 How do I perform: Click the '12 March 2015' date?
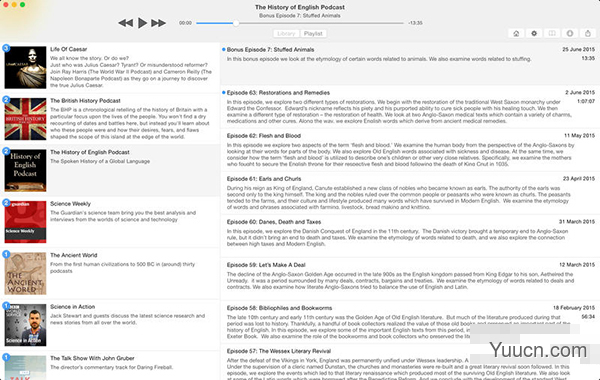pos(577,265)
